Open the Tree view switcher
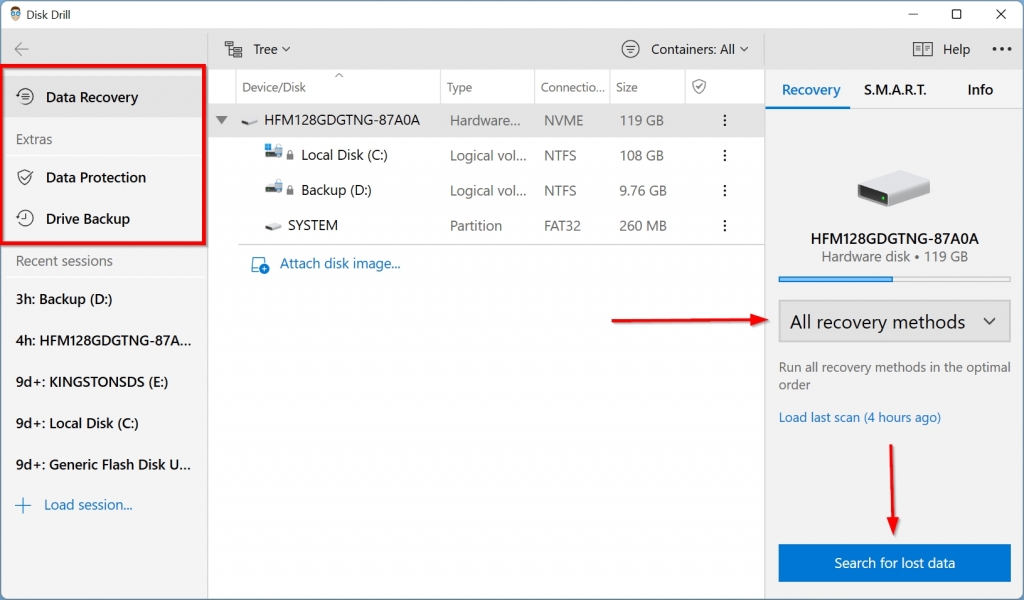The height and width of the screenshot is (600, 1024). click(258, 48)
